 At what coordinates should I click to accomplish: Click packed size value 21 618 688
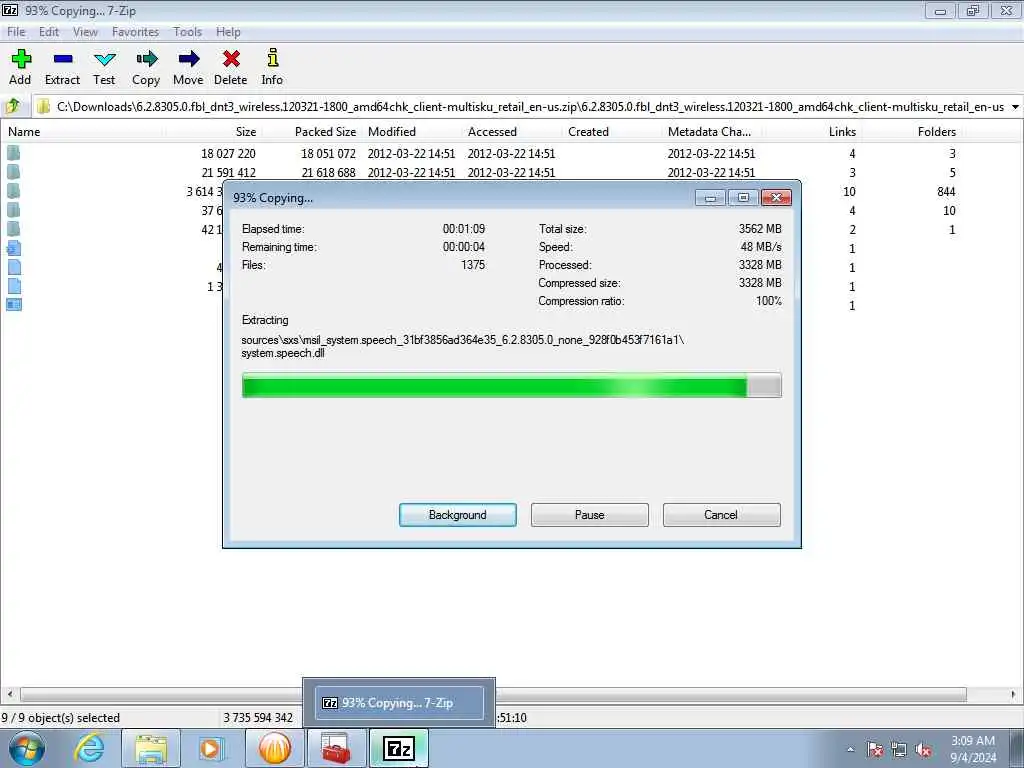328,172
